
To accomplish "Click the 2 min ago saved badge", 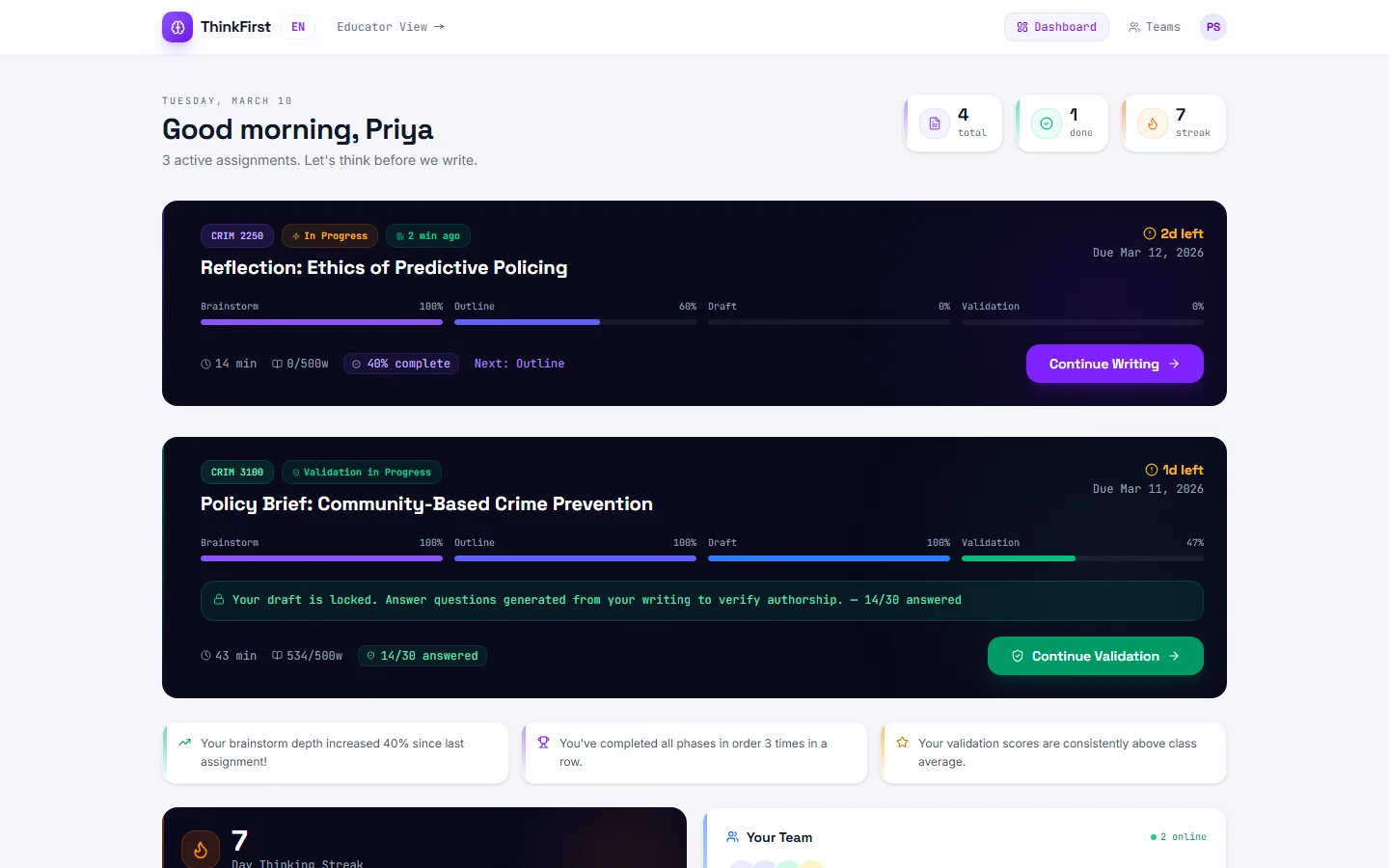I will click(x=428, y=235).
